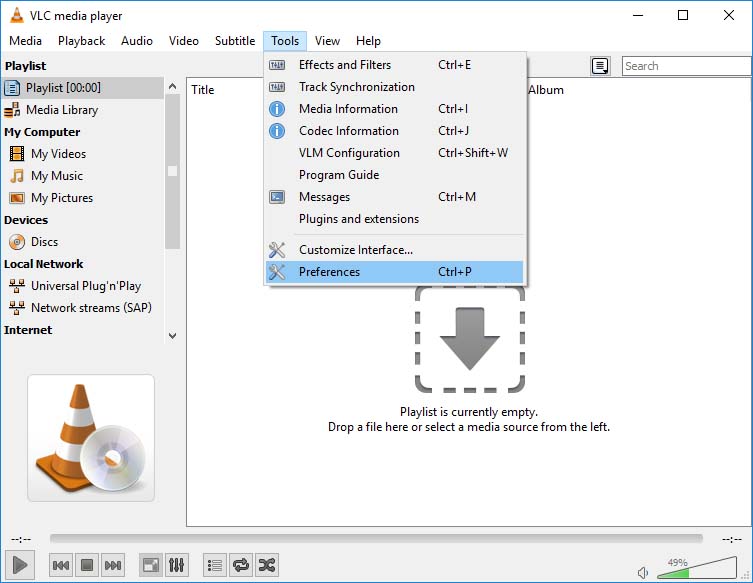Click the Media Information info icon

coord(277,109)
